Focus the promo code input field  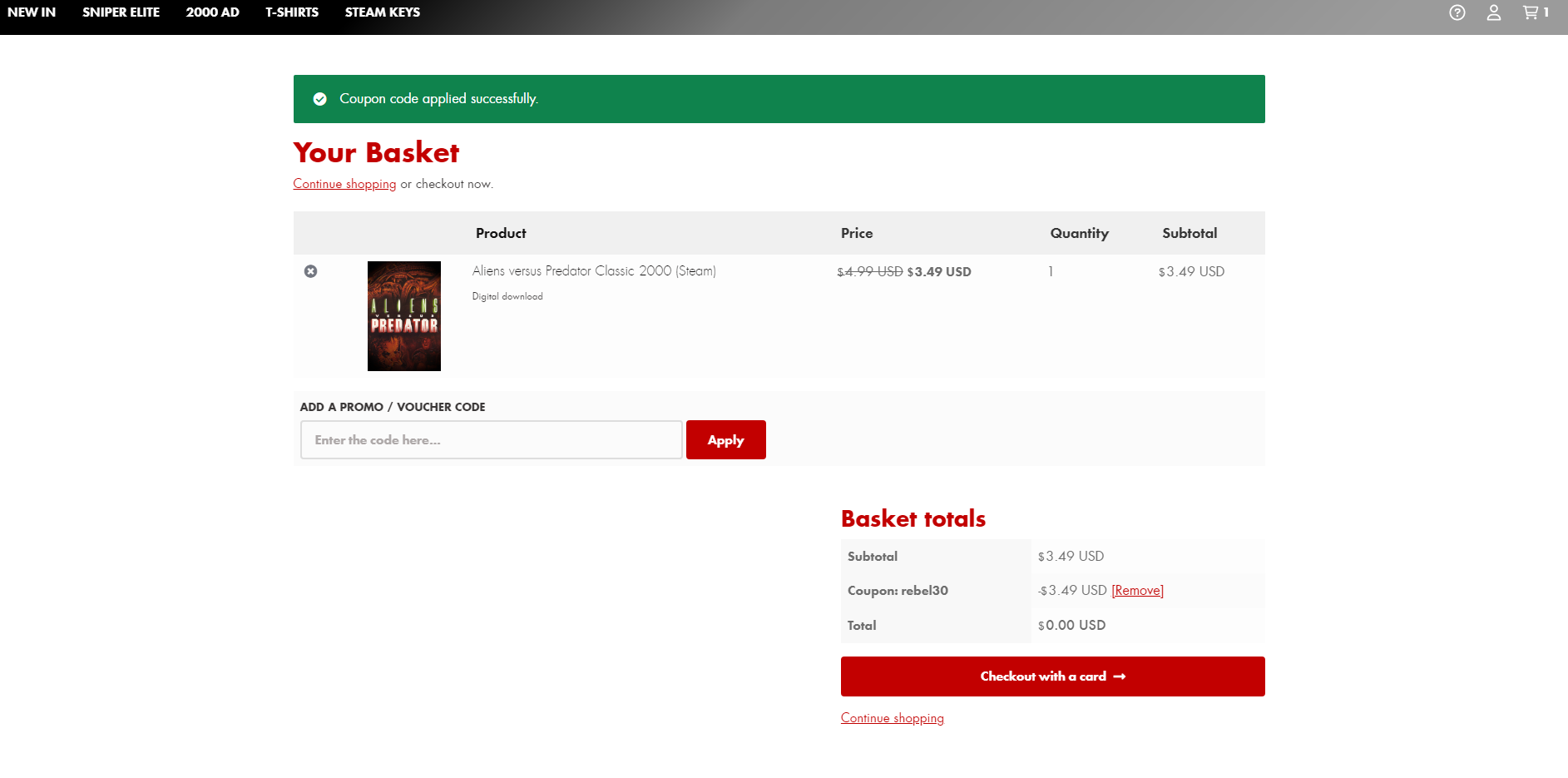[x=492, y=439]
